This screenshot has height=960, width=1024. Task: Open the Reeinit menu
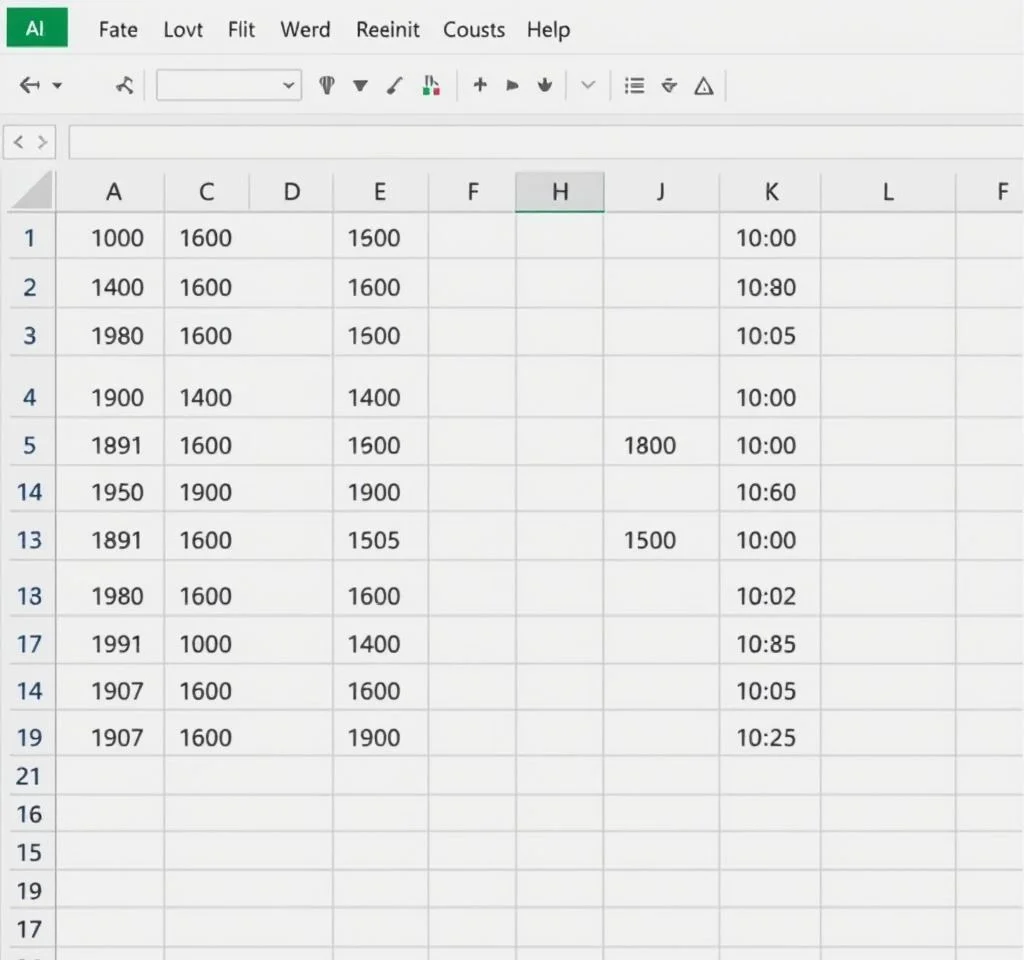(x=389, y=30)
